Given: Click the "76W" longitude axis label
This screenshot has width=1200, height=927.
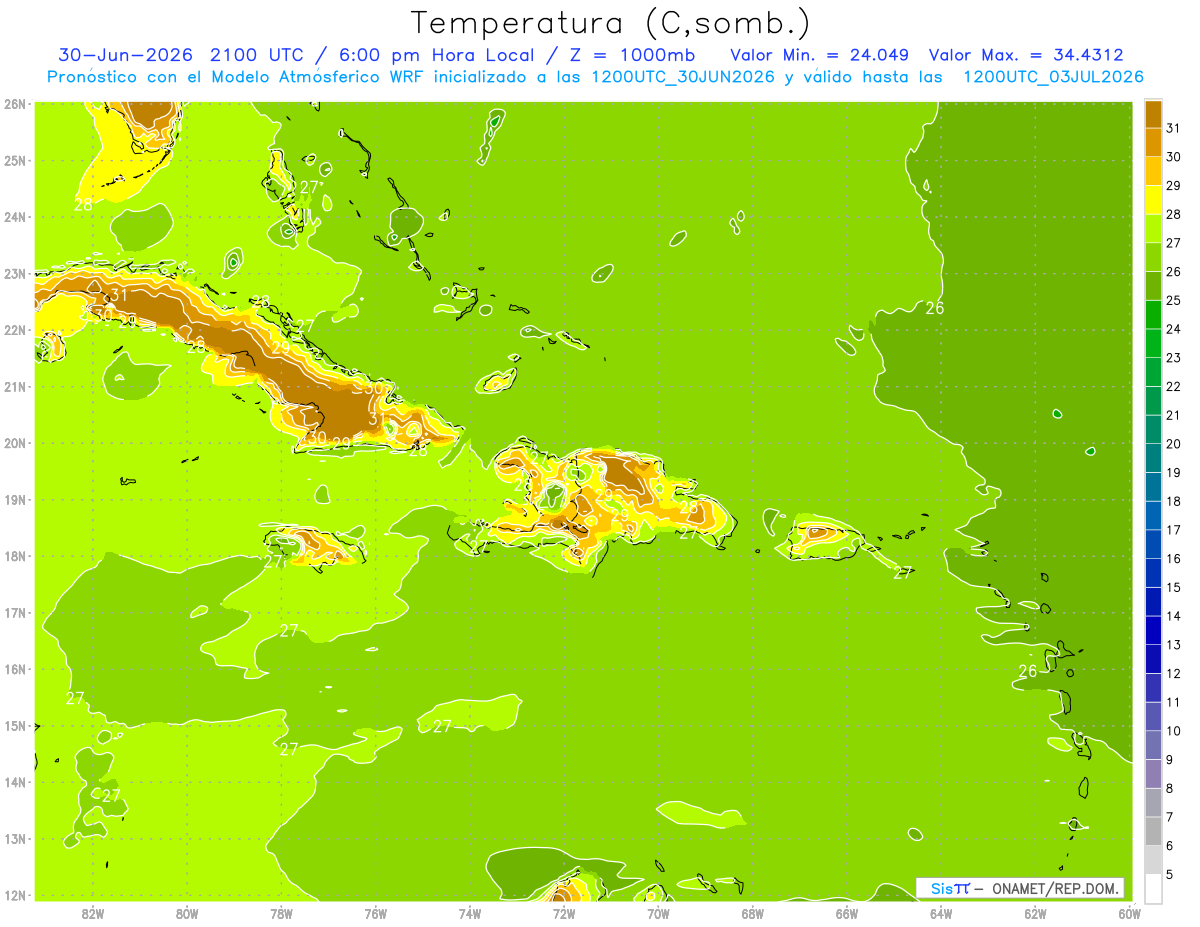Looking at the screenshot, I should [x=375, y=912].
